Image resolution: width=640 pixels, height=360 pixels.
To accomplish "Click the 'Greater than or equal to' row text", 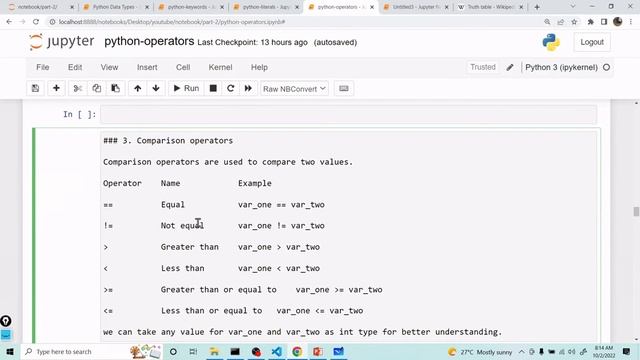I will coord(218,289).
